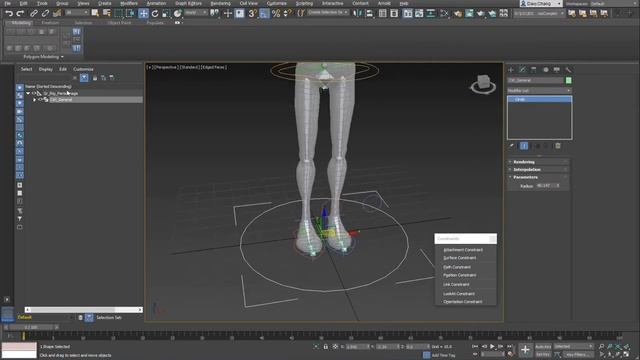
Task: Open the Create panel tab
Action: pos(511,70)
